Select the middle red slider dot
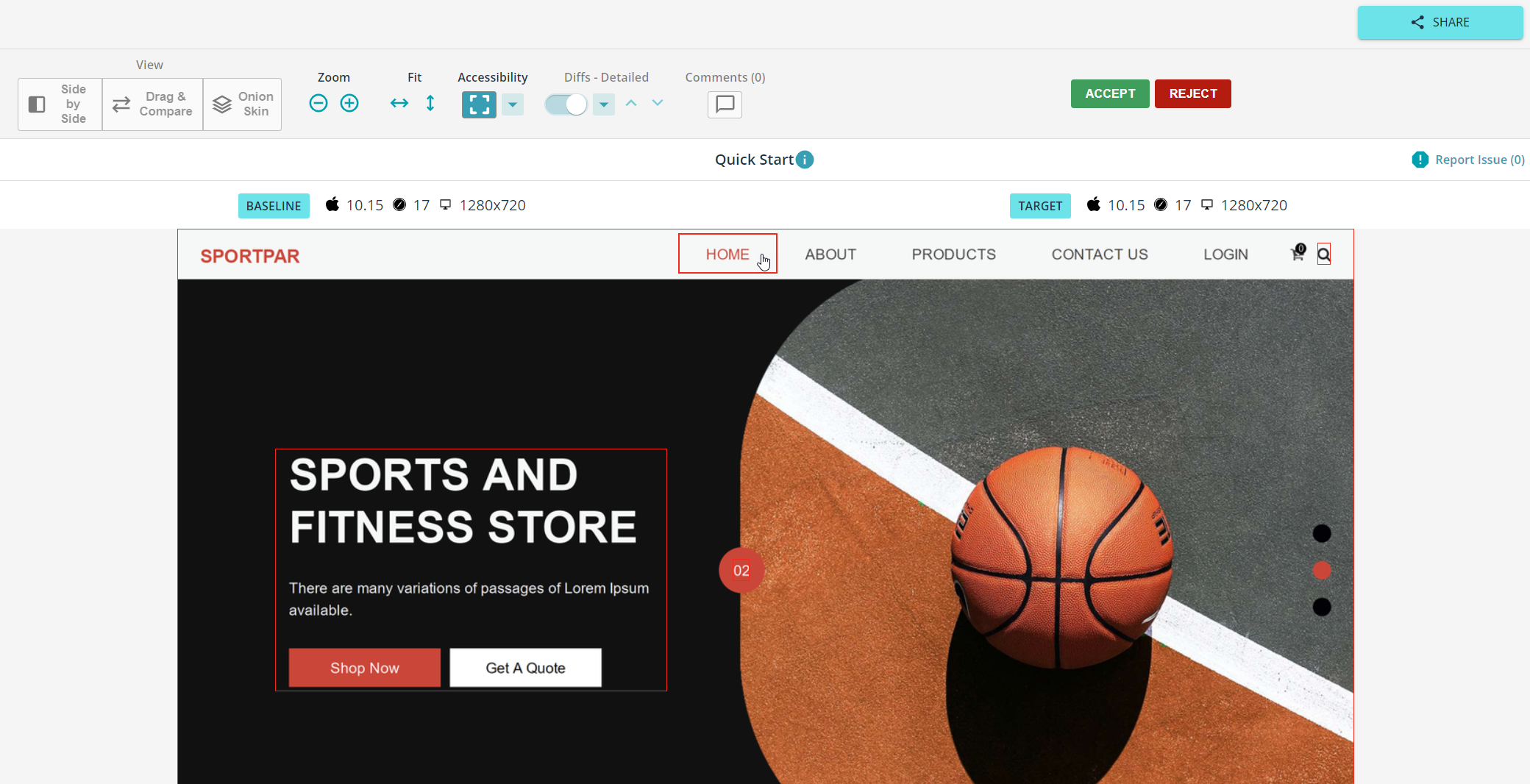1530x784 pixels. coord(1322,571)
